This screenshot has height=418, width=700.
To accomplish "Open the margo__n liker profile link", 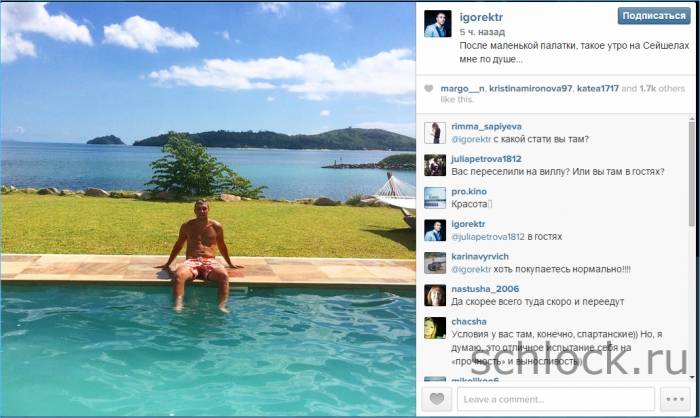I will coord(462,88).
